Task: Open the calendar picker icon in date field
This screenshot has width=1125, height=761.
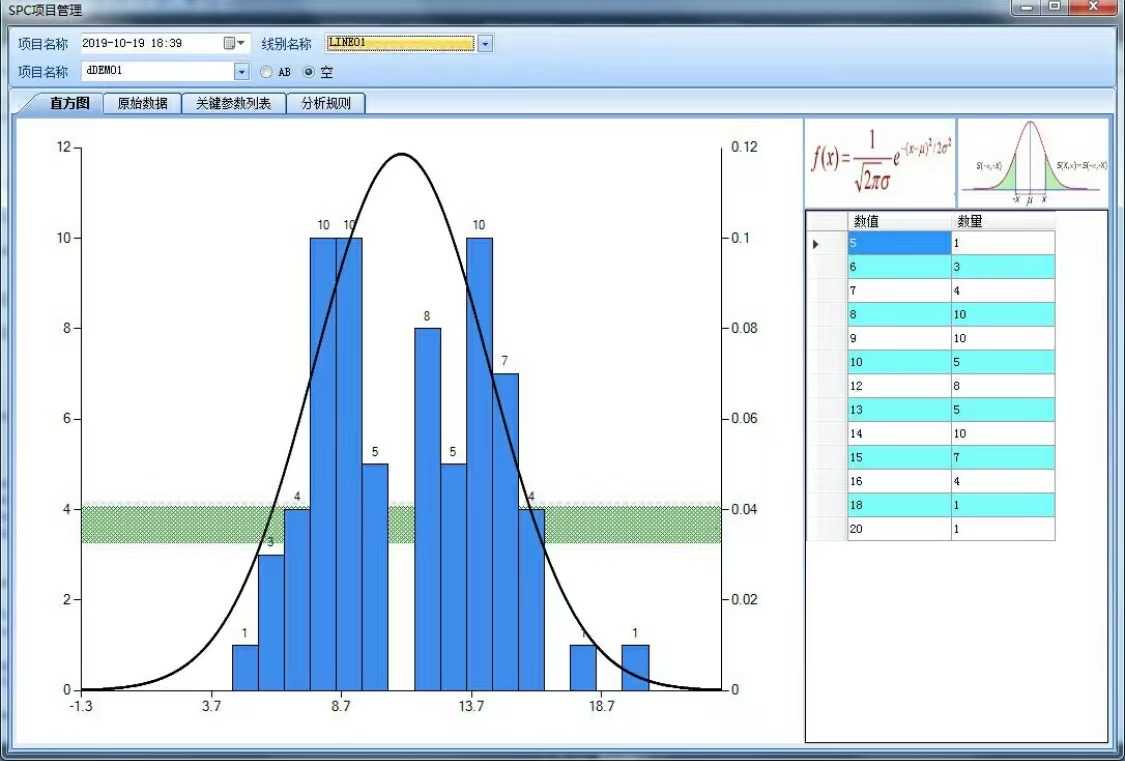Action: point(230,43)
